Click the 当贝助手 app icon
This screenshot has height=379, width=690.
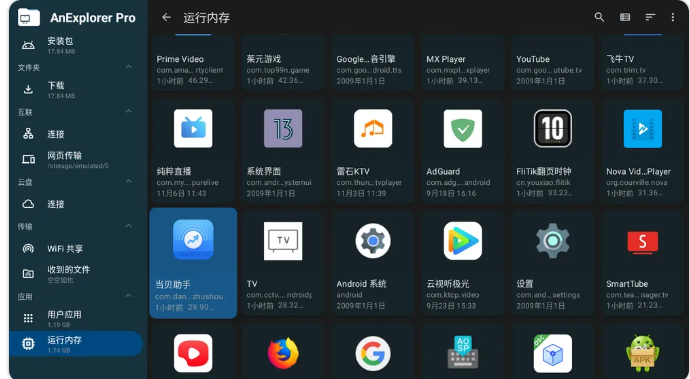(193, 240)
